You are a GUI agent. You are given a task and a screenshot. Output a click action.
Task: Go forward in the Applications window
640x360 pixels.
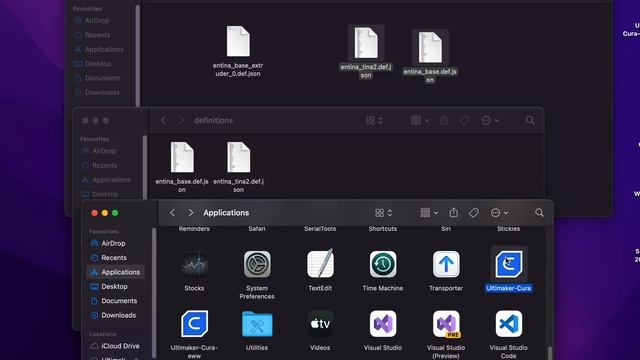coord(191,213)
